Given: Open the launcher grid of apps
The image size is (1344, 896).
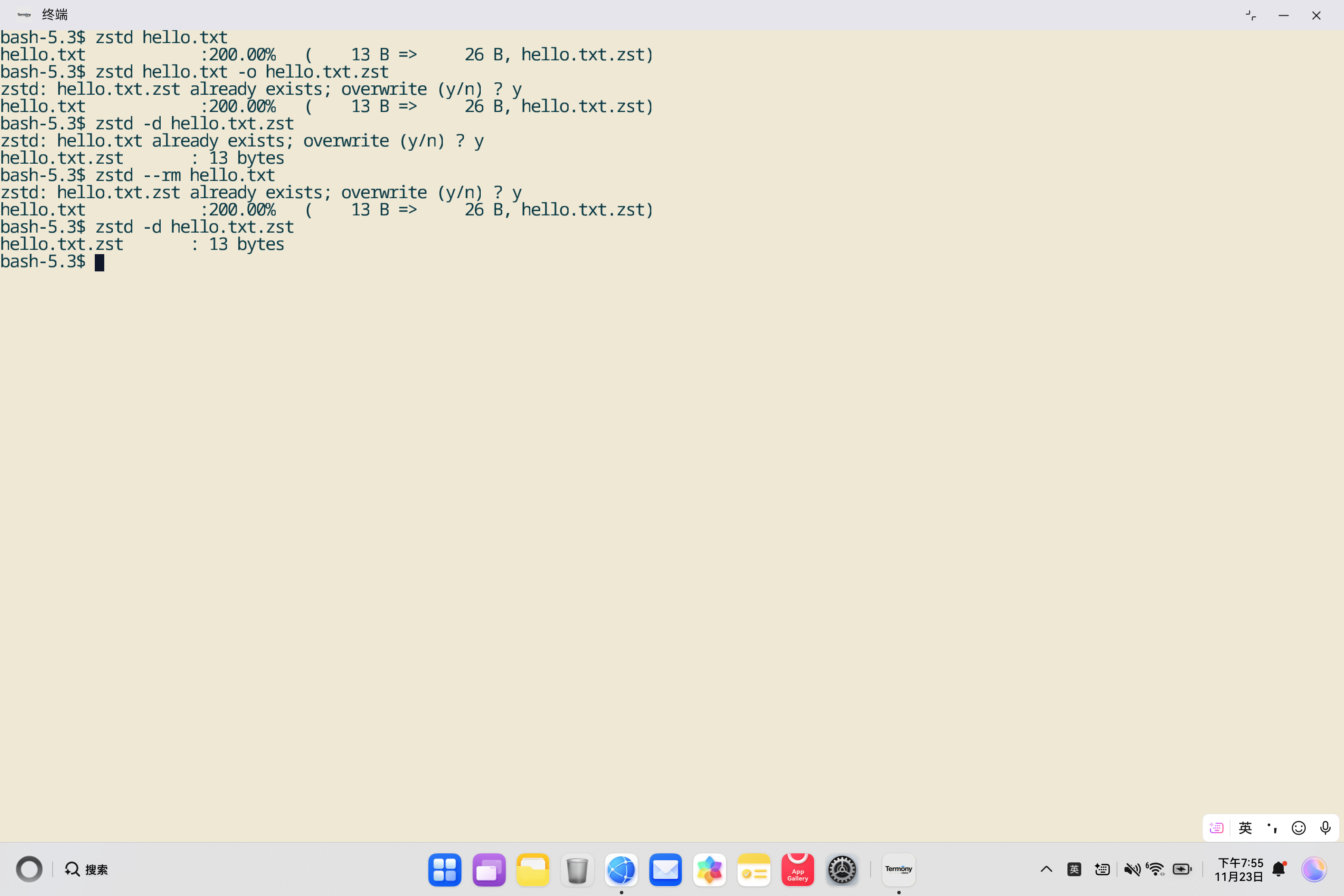Looking at the screenshot, I should click(445, 869).
